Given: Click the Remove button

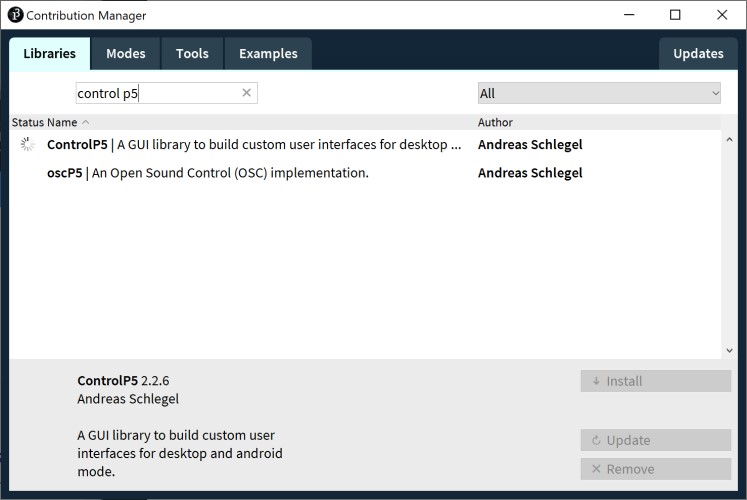Looking at the screenshot, I should tap(655, 469).
